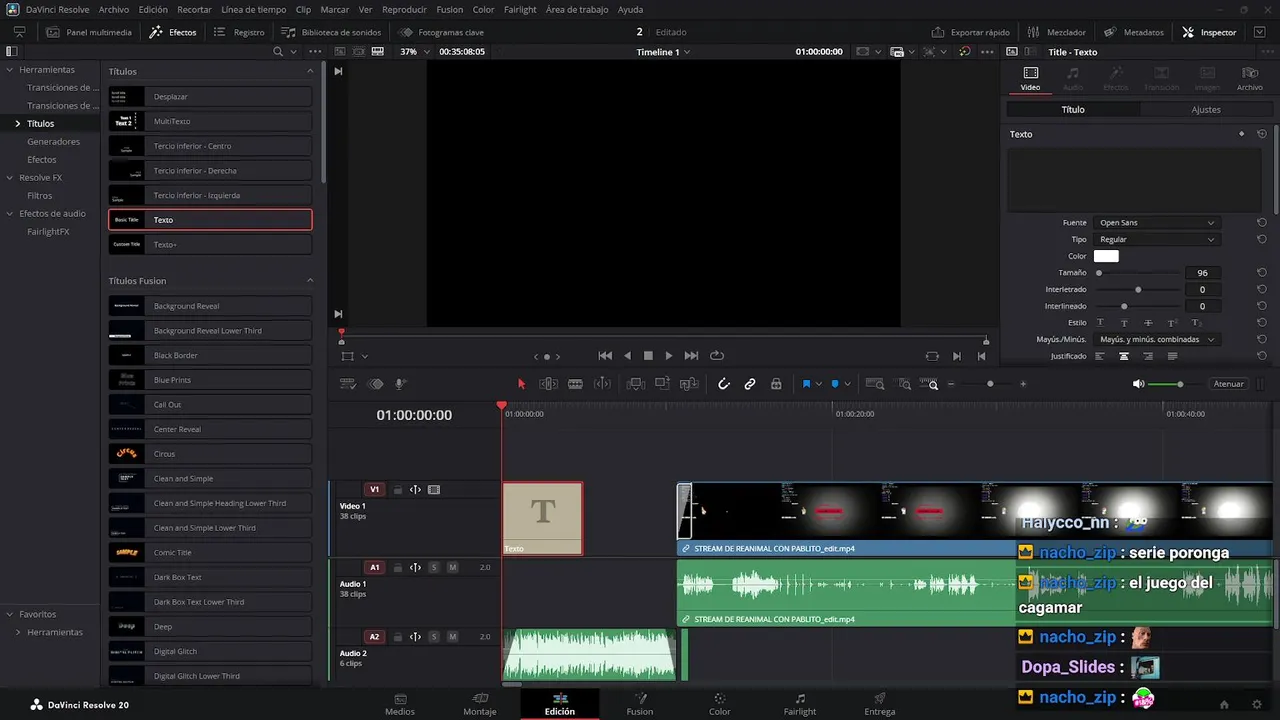Image resolution: width=1280 pixels, height=720 pixels.
Task: Apply the strikethrough text style
Action: (1148, 323)
